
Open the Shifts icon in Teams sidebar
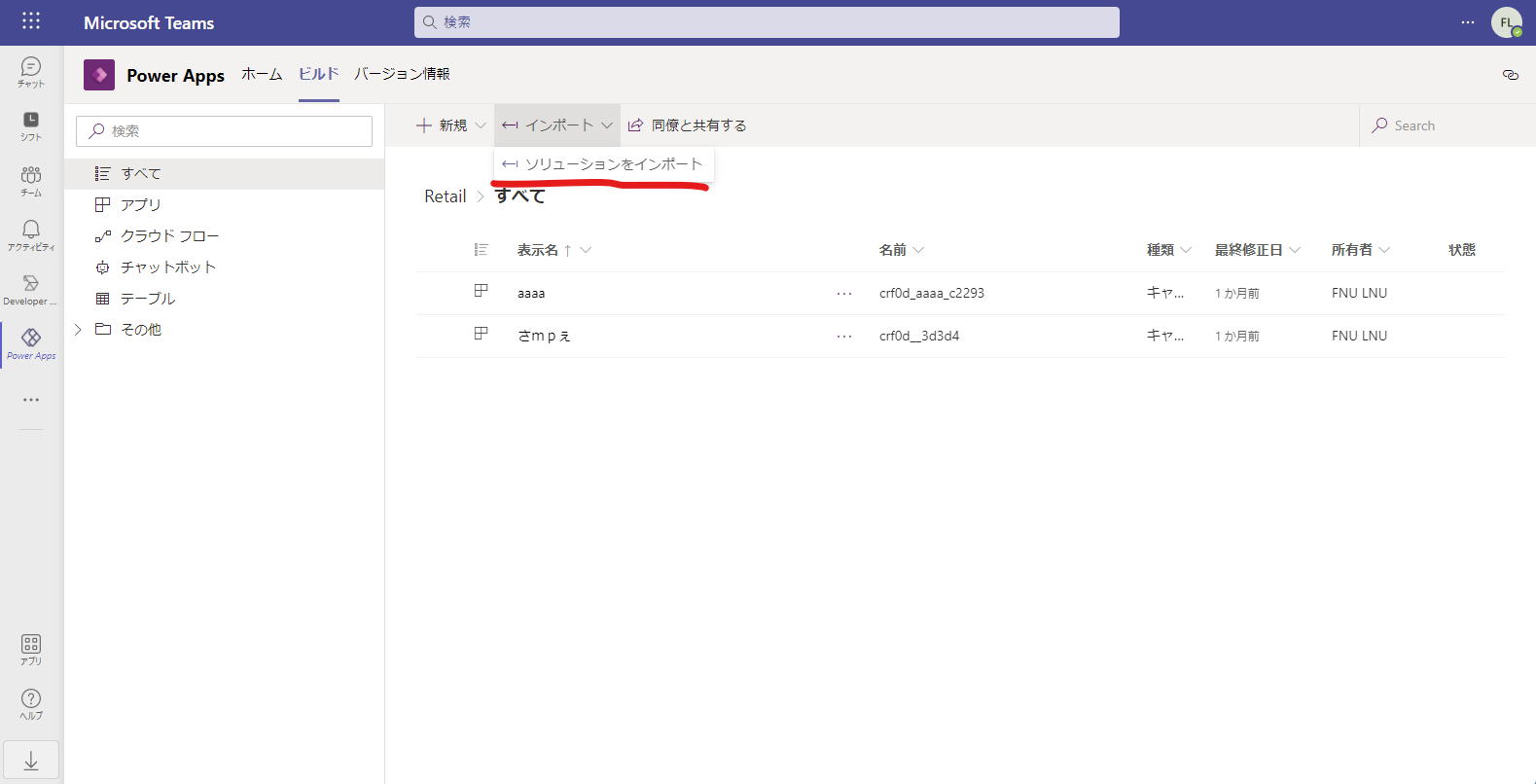tap(31, 126)
